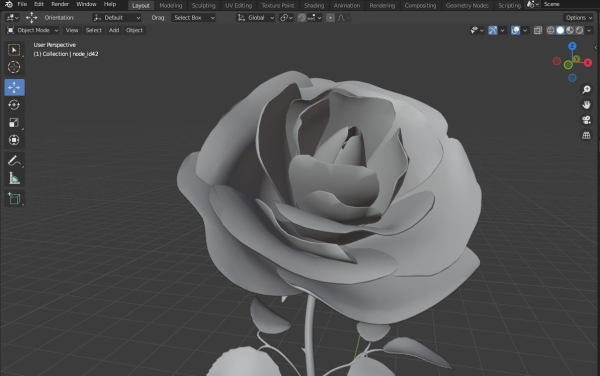The image size is (600, 376).
Task: Open the viewport View menu
Action: (72, 30)
